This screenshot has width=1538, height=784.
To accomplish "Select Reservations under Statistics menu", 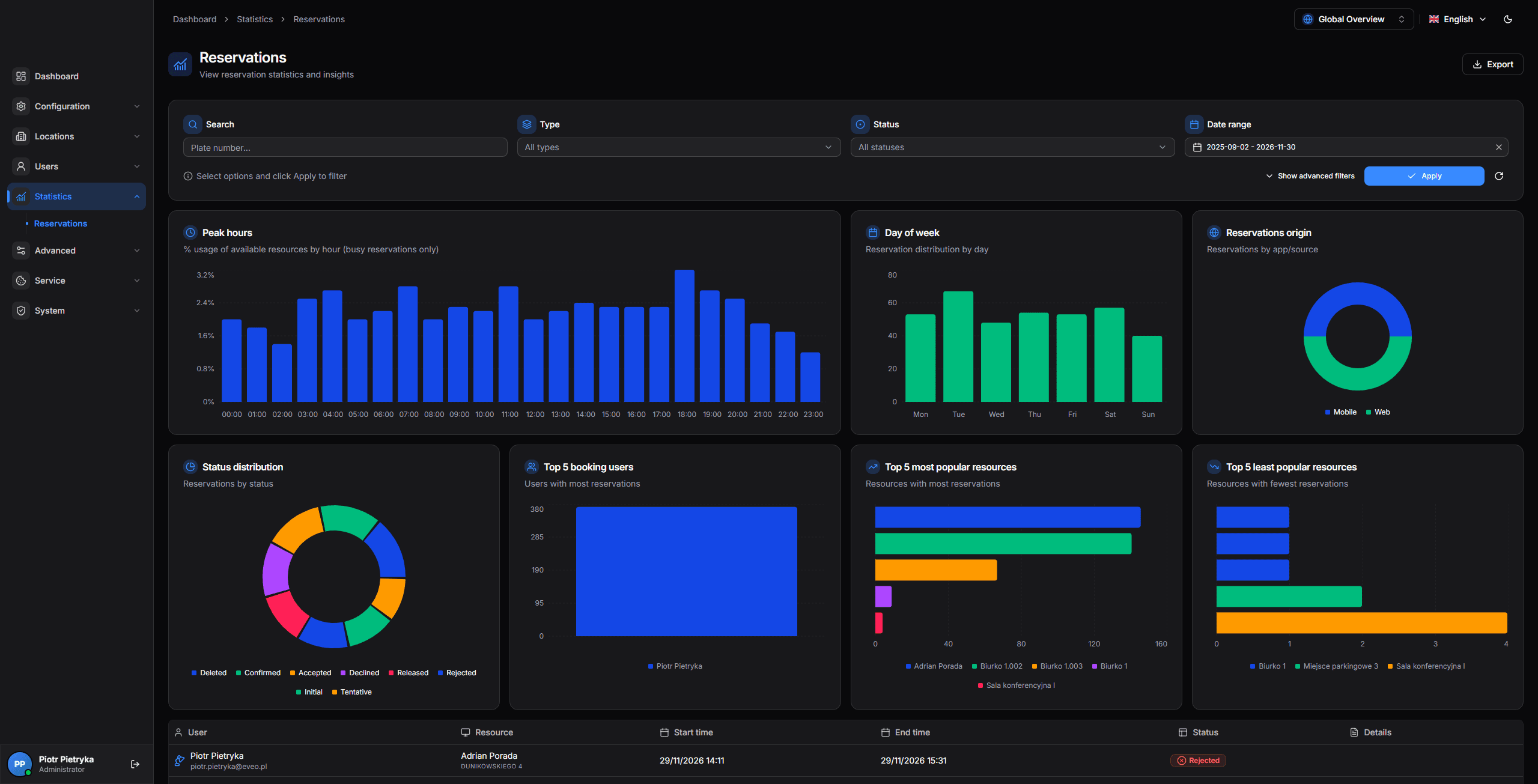I will (60, 223).
